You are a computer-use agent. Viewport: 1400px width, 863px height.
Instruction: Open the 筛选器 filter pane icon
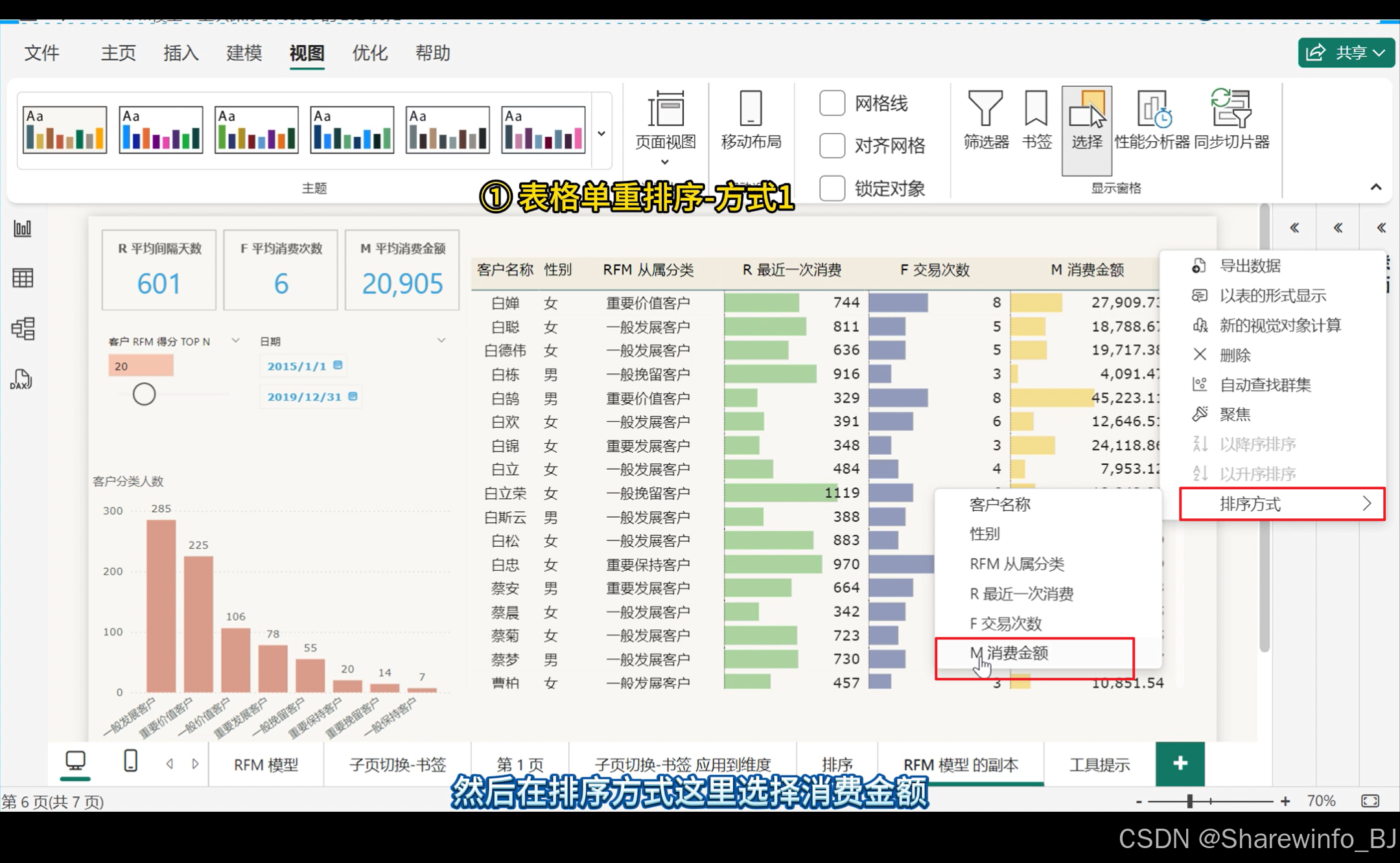(985, 121)
